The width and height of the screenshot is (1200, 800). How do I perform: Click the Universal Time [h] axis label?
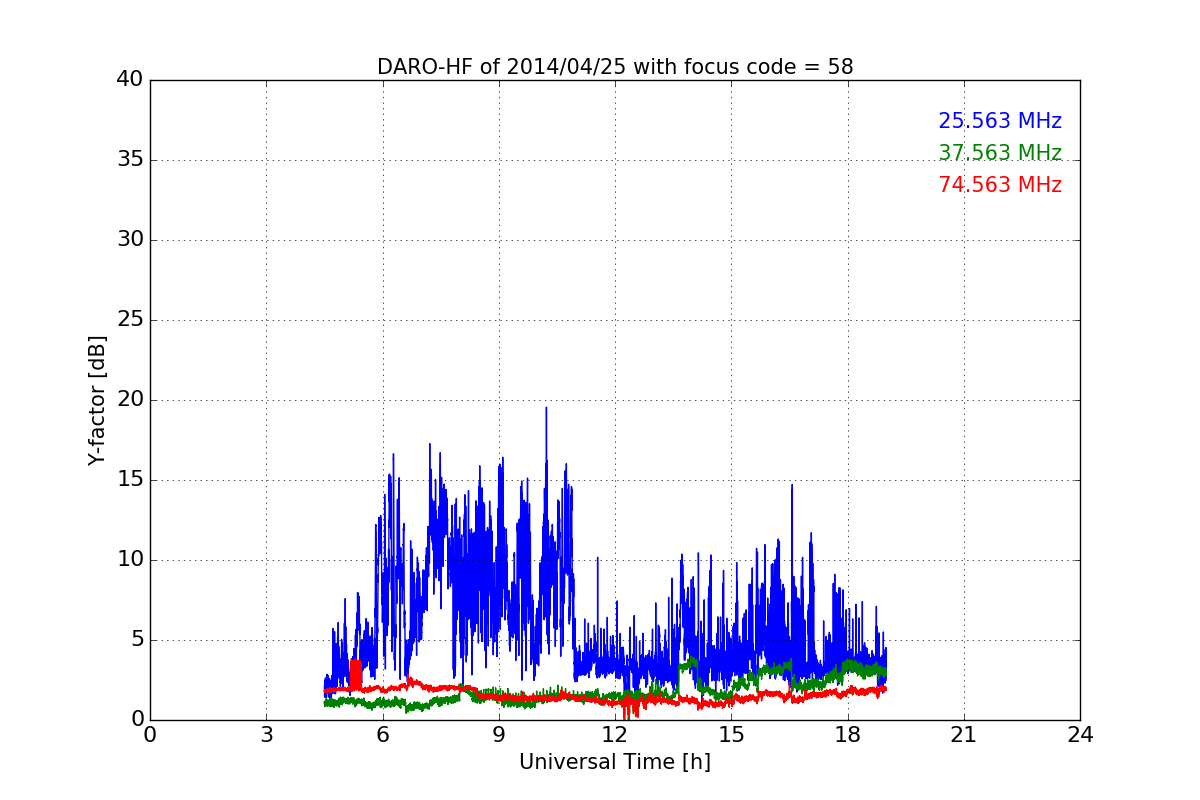pyautogui.click(x=615, y=762)
